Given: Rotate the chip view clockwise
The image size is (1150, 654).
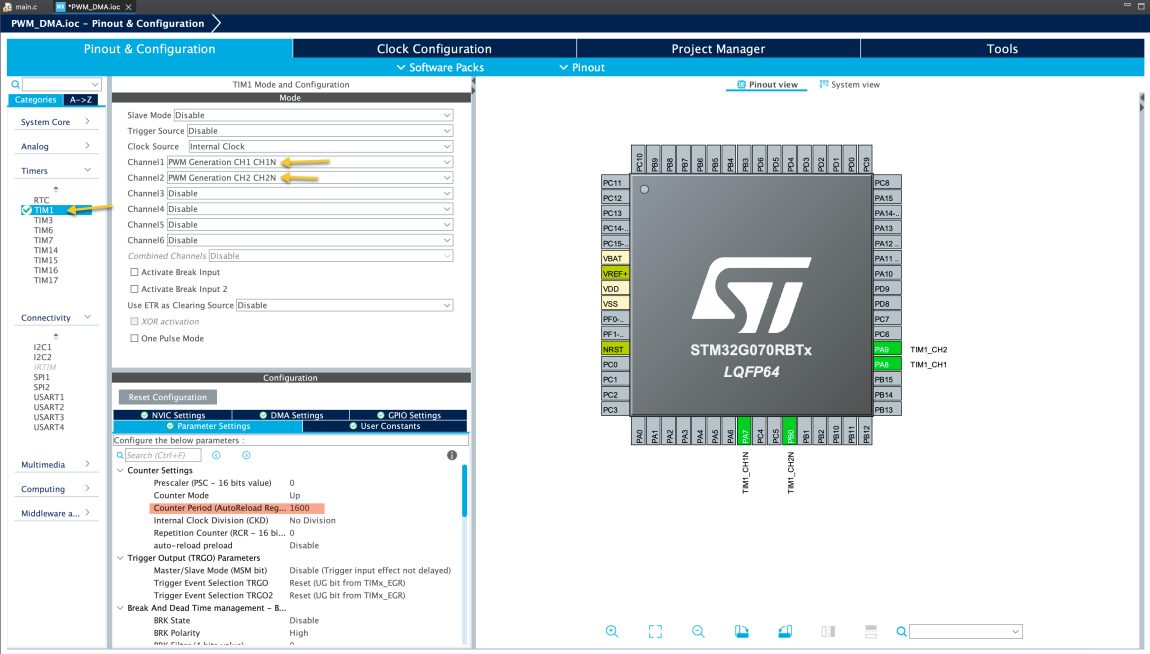Looking at the screenshot, I should coord(741,631).
